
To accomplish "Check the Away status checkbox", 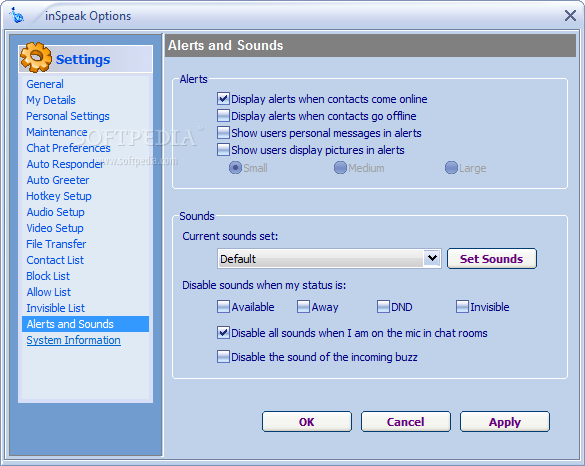I will 303,307.
